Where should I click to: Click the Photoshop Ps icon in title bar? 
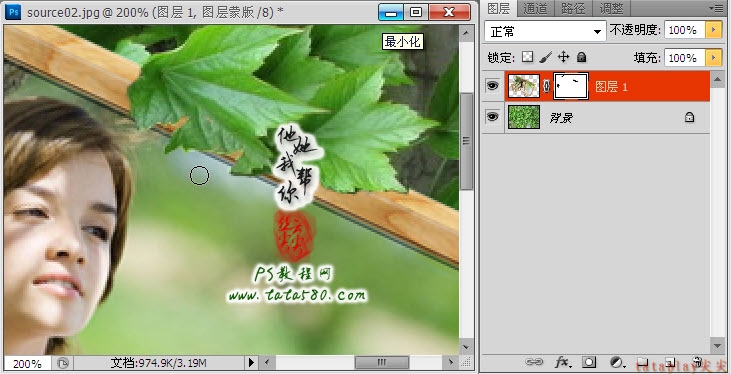(13, 12)
